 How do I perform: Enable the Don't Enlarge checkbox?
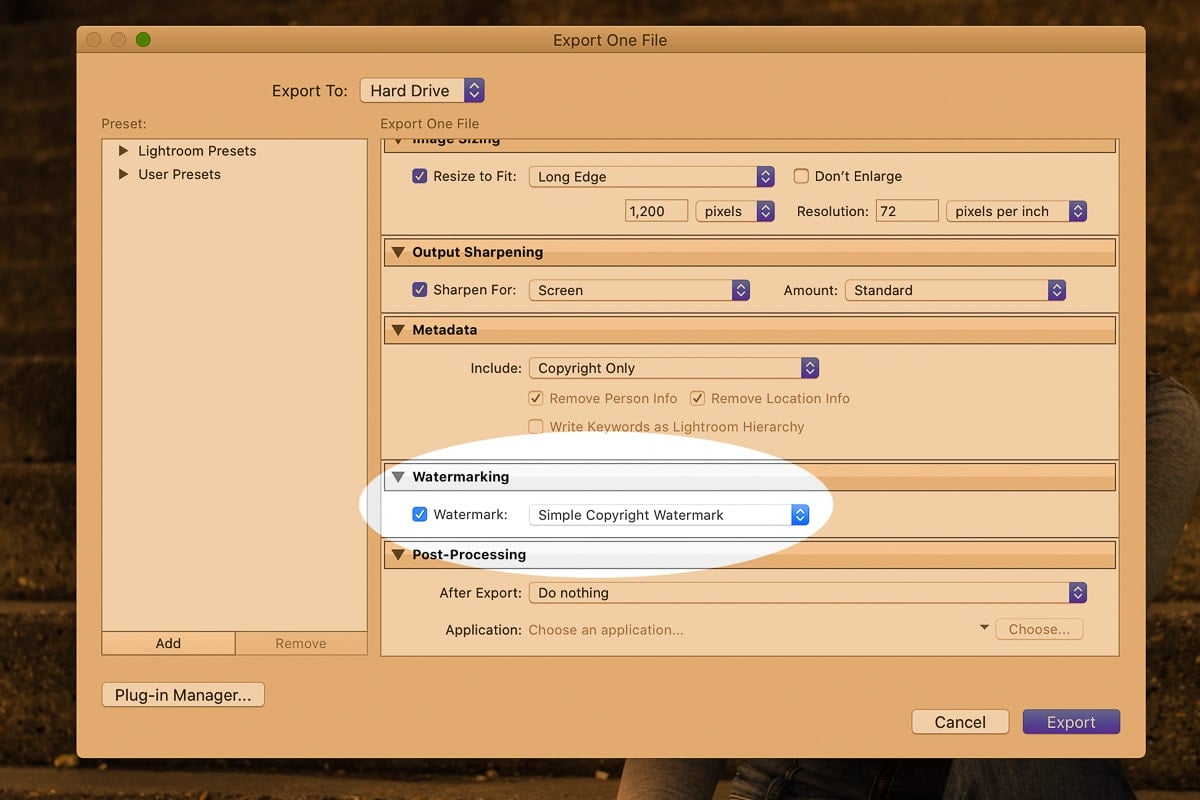point(801,176)
